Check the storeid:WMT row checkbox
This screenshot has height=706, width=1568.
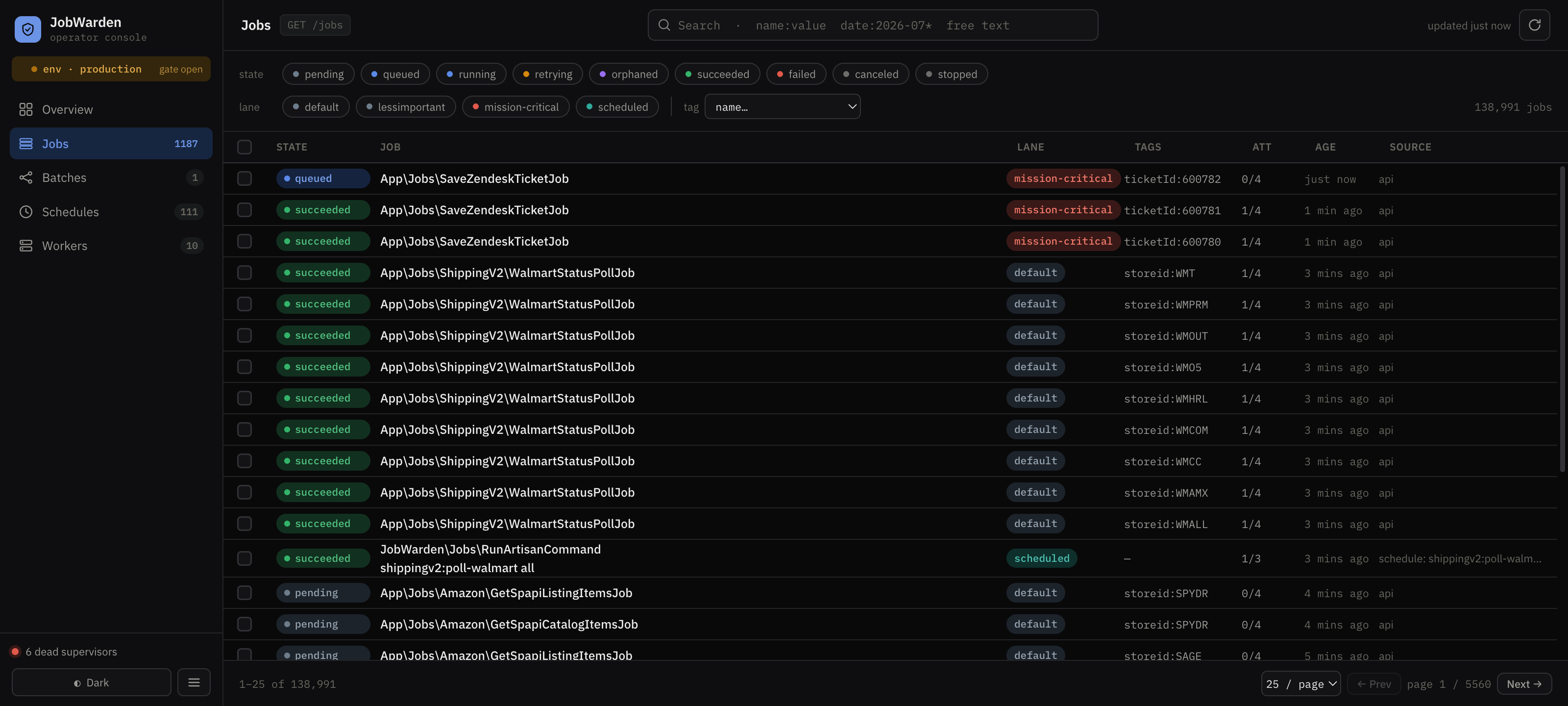[x=244, y=272]
